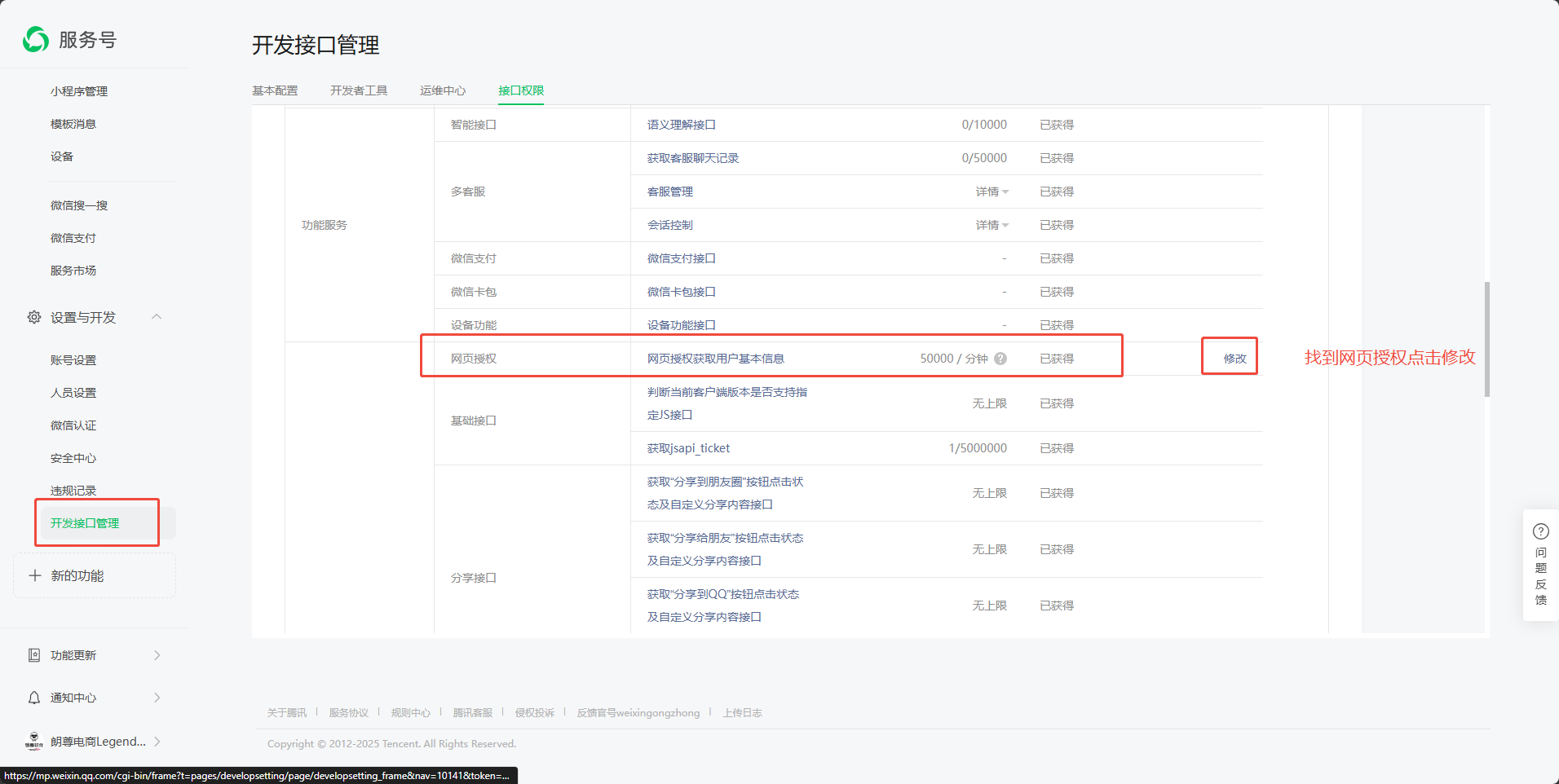1559x784 pixels.
Task: Click 修改 for 网页授权
Action: click(x=1234, y=359)
